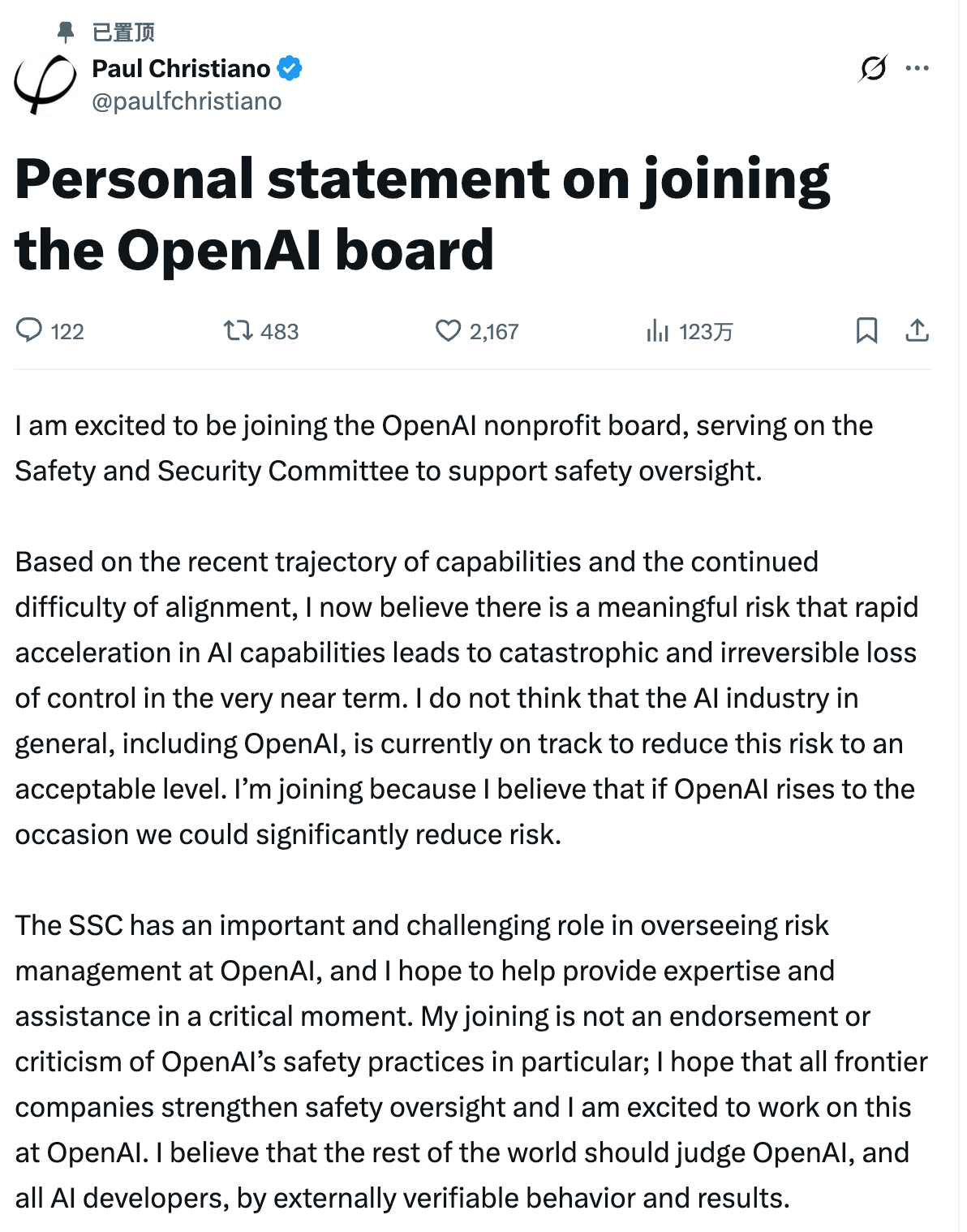Click the 483 reposts count
The width and height of the screenshot is (967, 1232).
pos(280,331)
